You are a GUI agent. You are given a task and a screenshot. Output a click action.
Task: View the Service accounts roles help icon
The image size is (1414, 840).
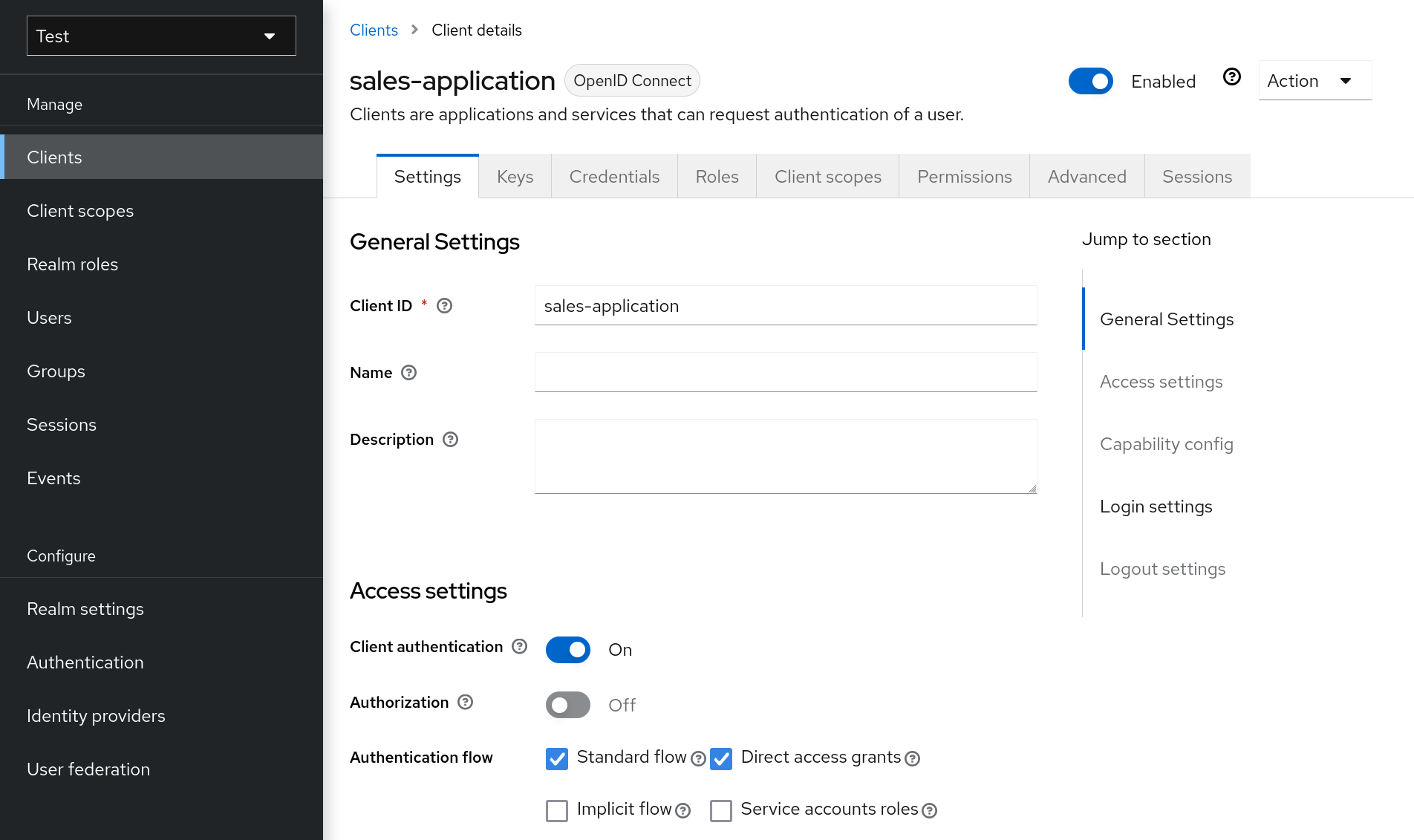929,811
